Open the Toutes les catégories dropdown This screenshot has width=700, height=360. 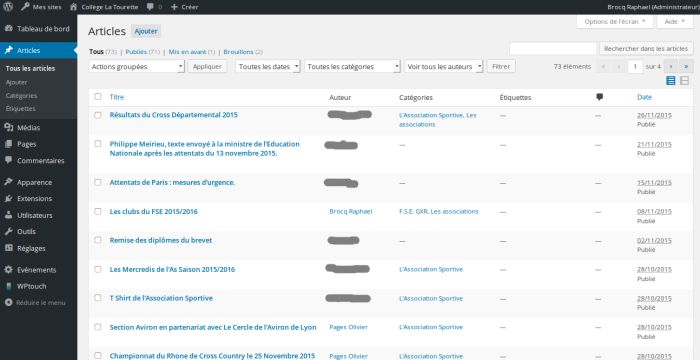click(x=353, y=67)
